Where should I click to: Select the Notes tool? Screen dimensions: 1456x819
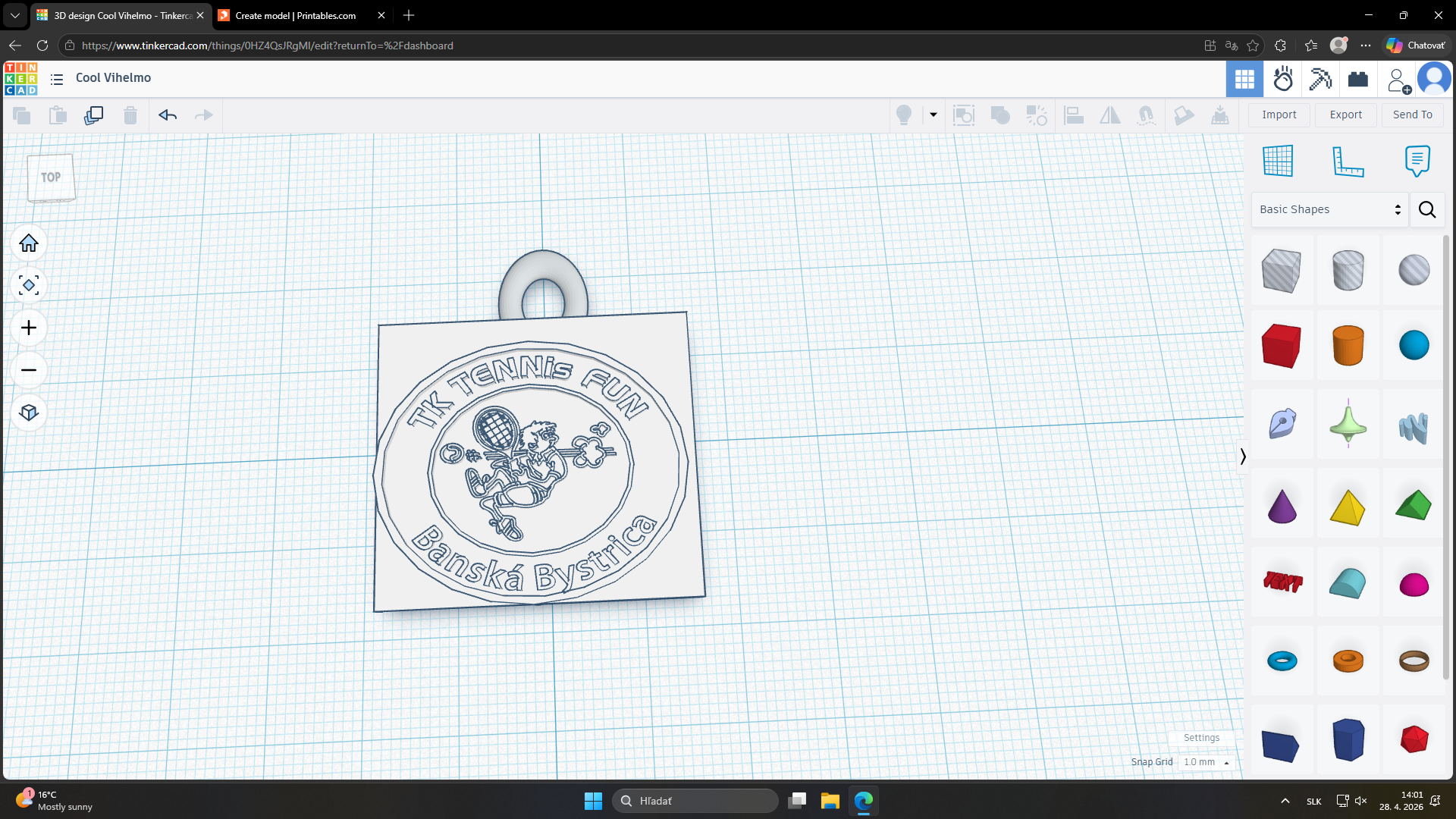(1417, 161)
